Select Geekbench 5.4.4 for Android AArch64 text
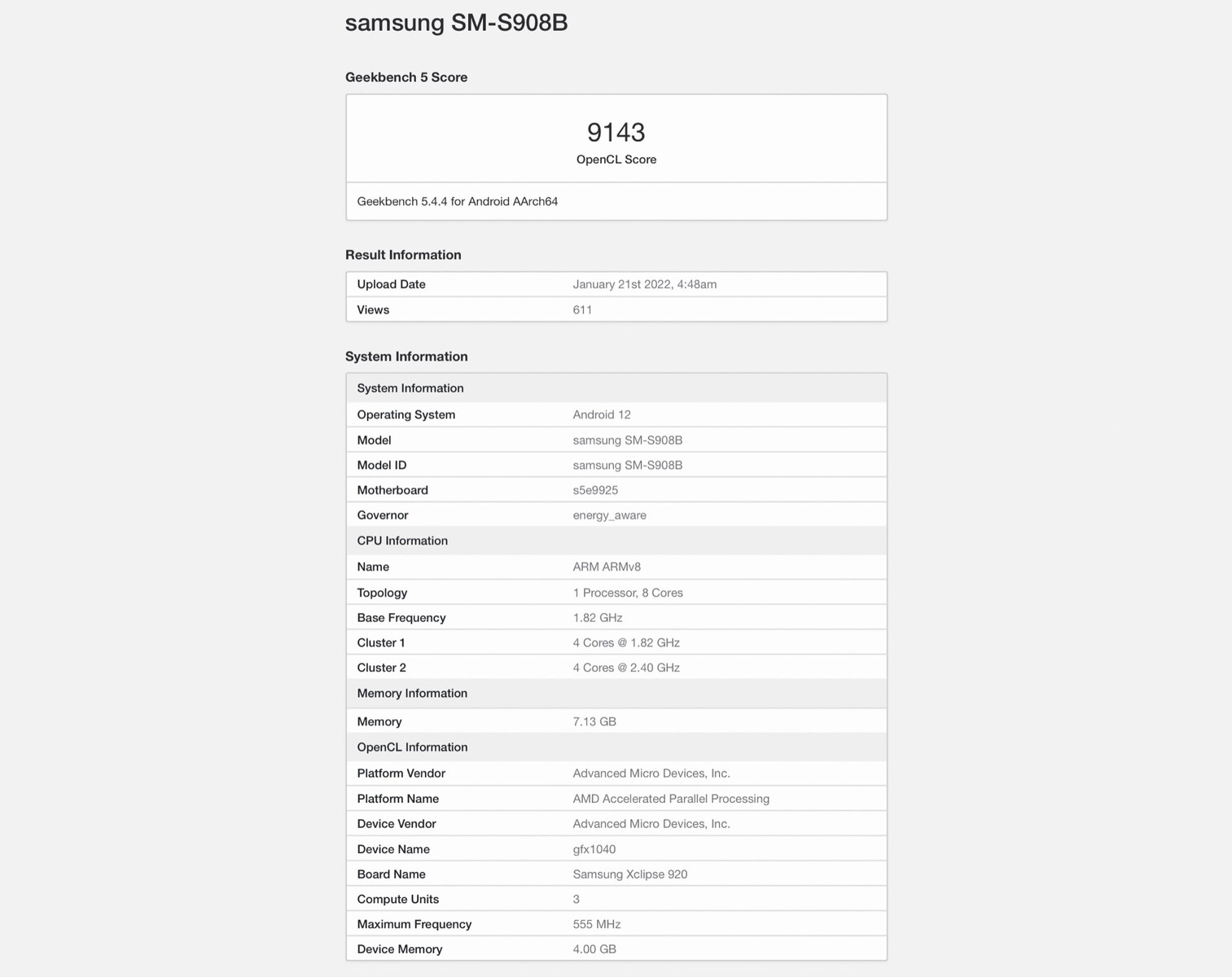The height and width of the screenshot is (977, 1232). coord(458,201)
